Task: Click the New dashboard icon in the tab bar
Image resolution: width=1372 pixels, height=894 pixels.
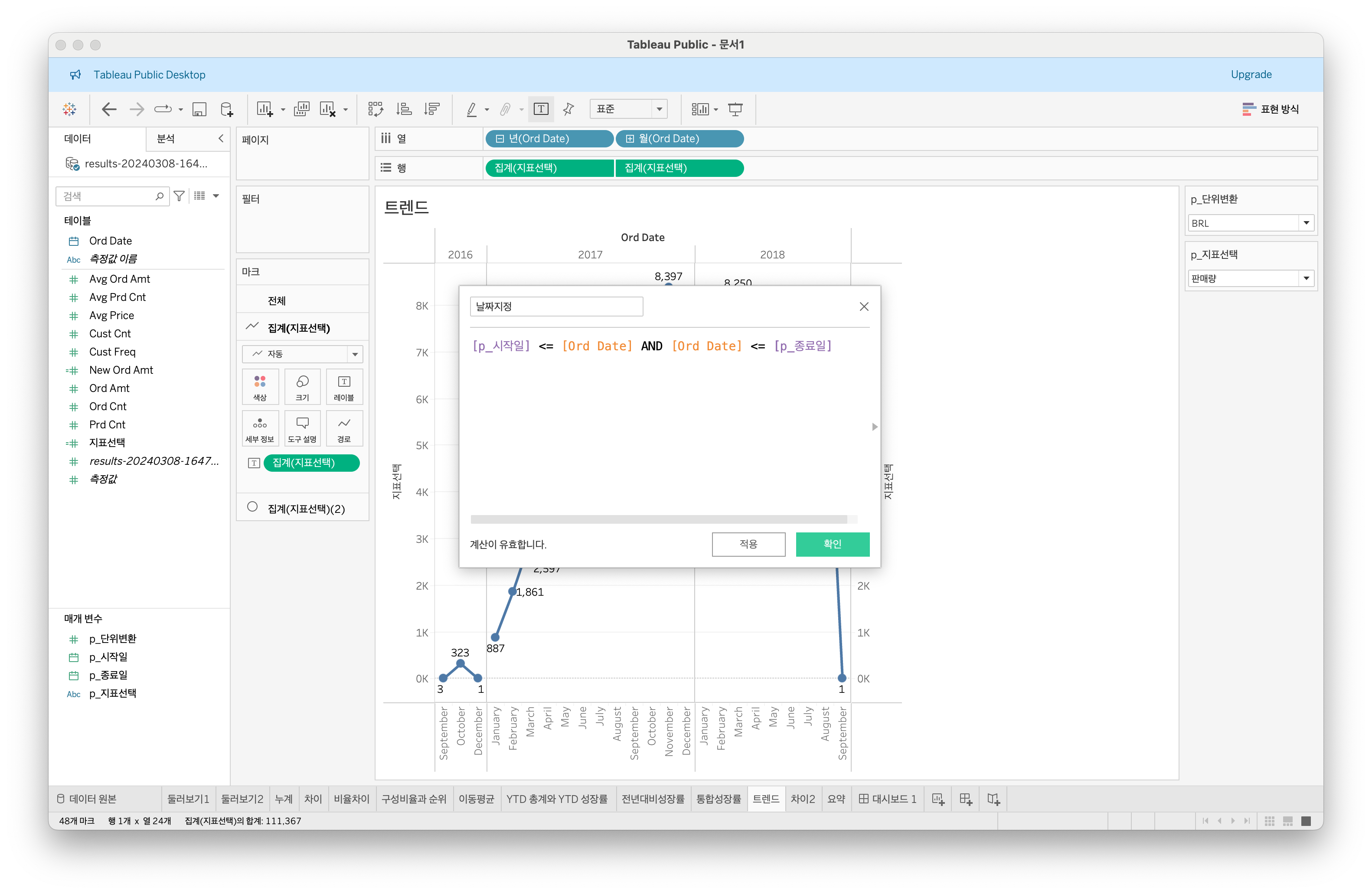Action: point(966,799)
